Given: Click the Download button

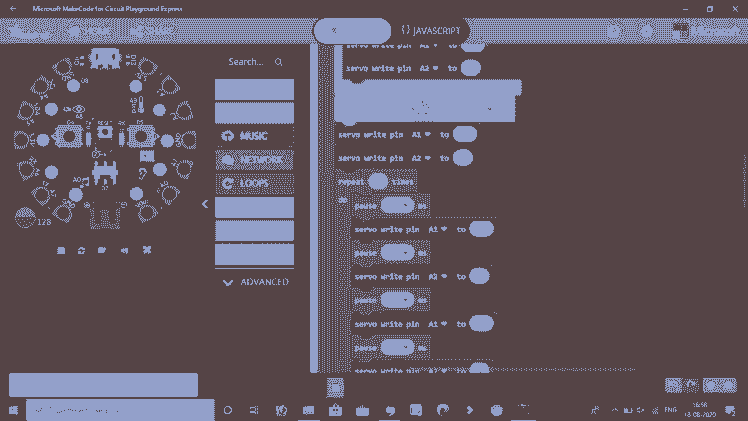Looking at the screenshot, I should pos(104,385).
